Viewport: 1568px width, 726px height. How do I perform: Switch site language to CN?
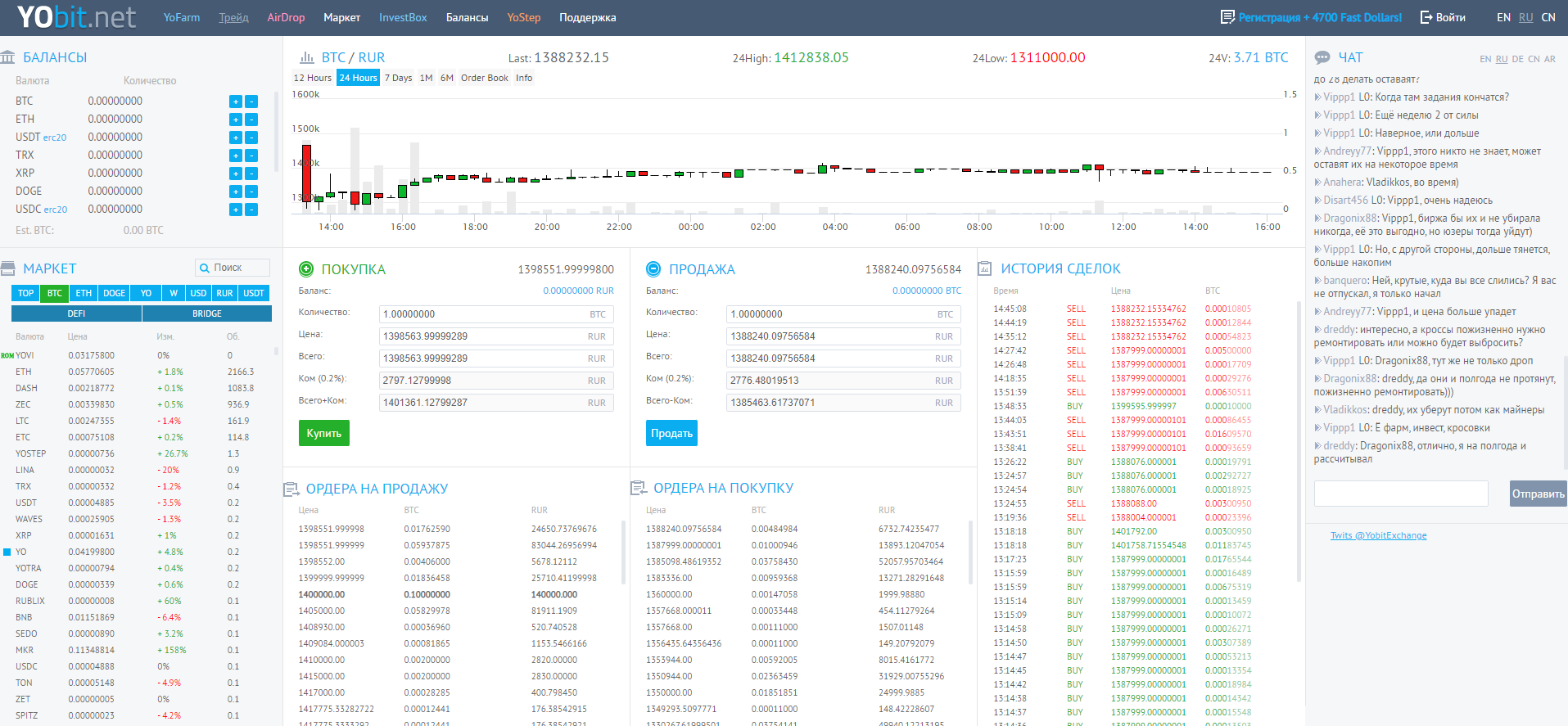tap(1548, 17)
